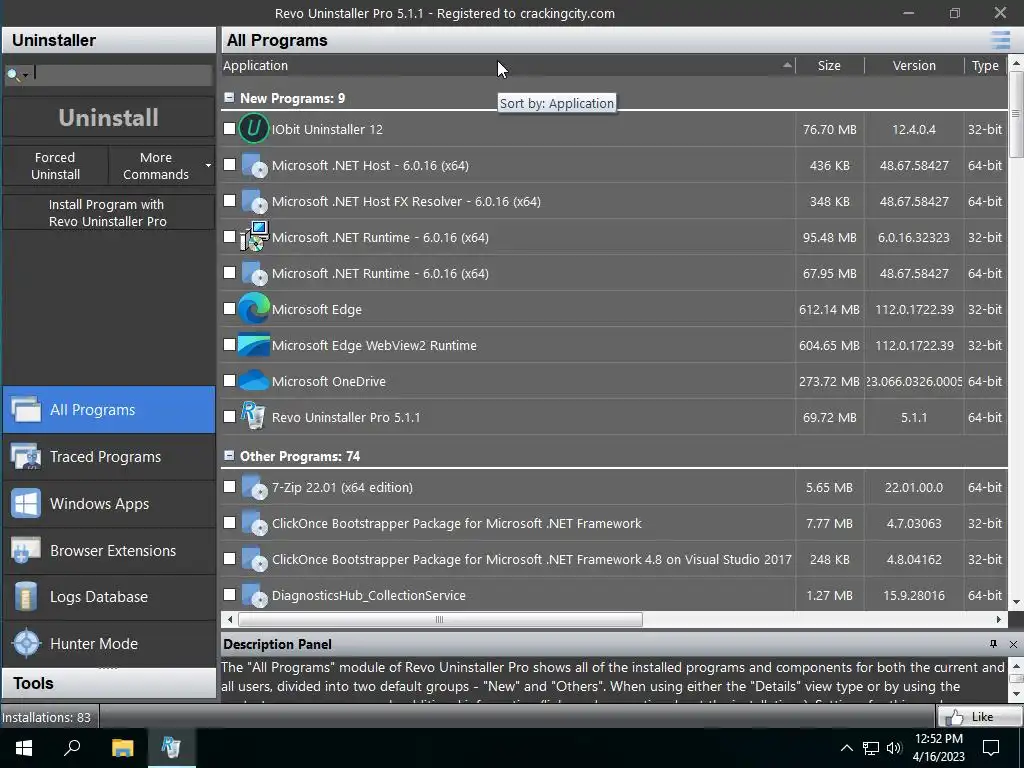Click the horizontal scrollbar thumb

[440, 619]
